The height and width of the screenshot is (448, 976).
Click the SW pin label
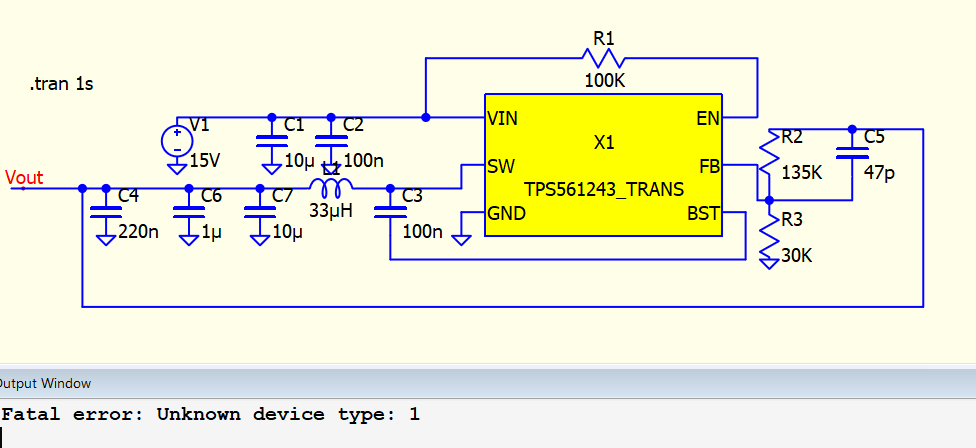(501, 167)
